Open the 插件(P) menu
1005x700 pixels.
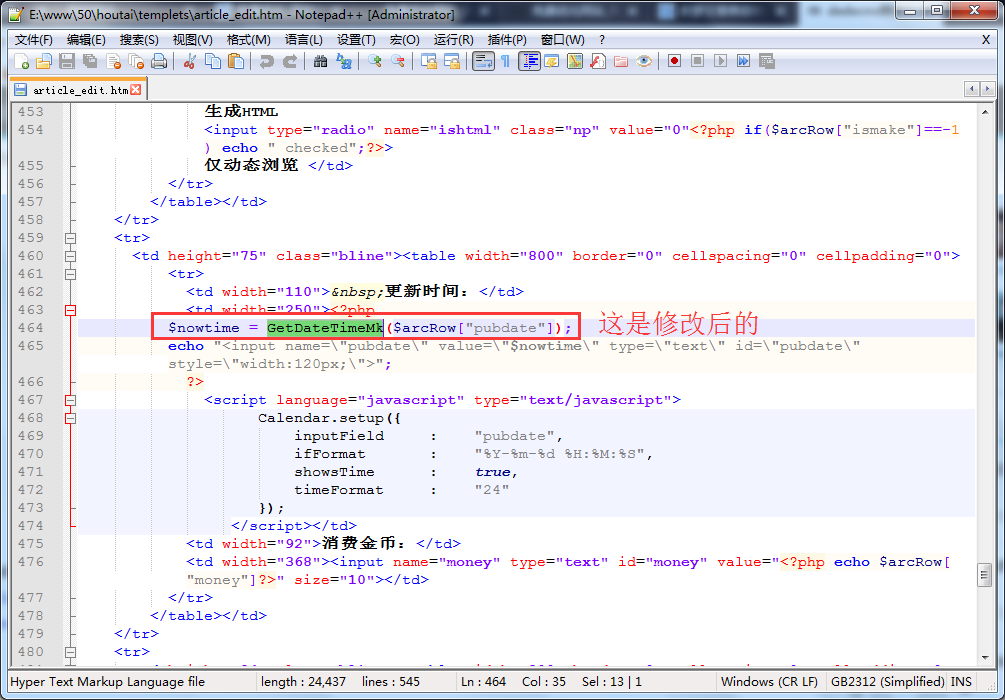coord(506,40)
